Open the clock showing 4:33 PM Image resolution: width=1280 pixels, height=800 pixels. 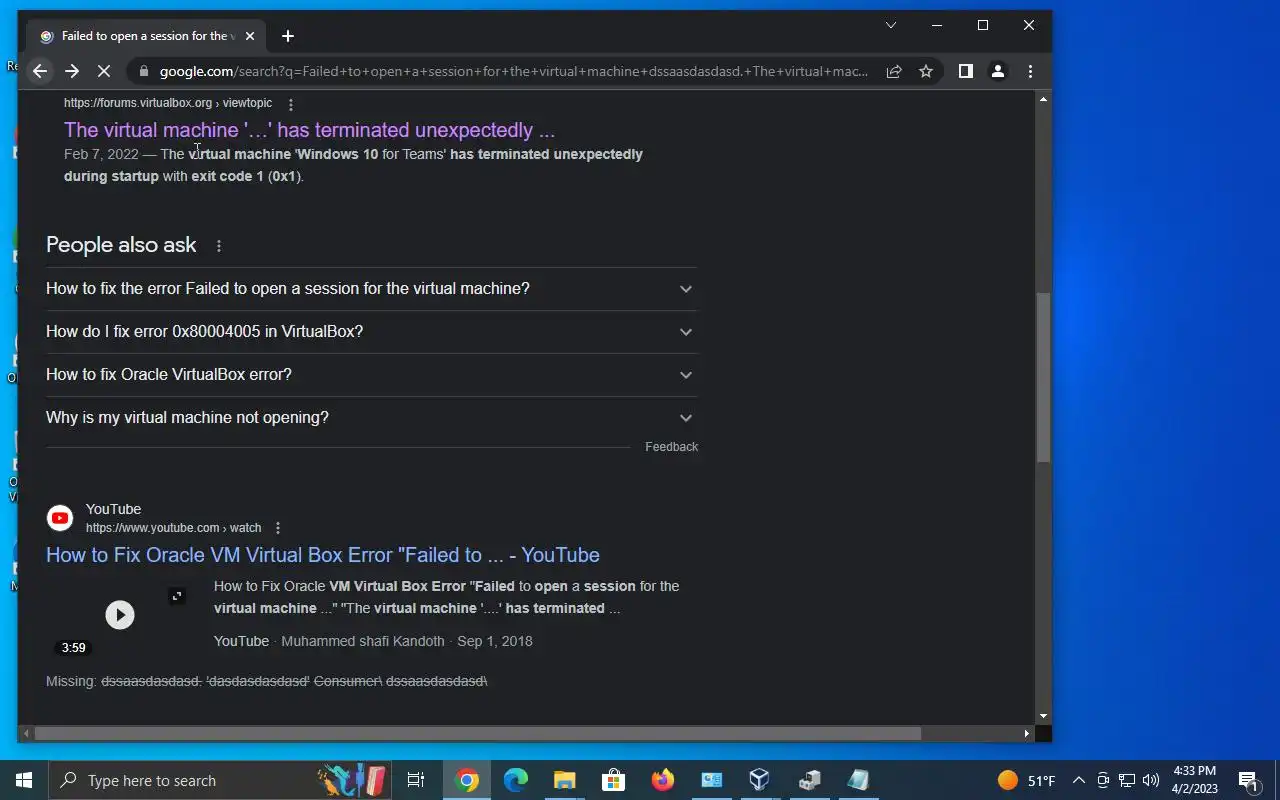1195,780
